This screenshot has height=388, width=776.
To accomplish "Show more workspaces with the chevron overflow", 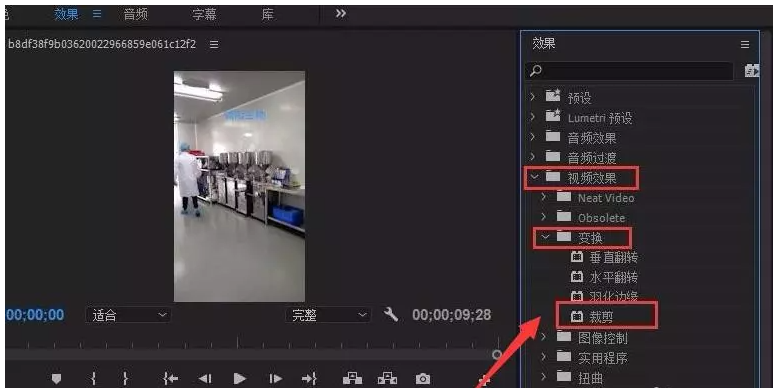I will point(340,14).
